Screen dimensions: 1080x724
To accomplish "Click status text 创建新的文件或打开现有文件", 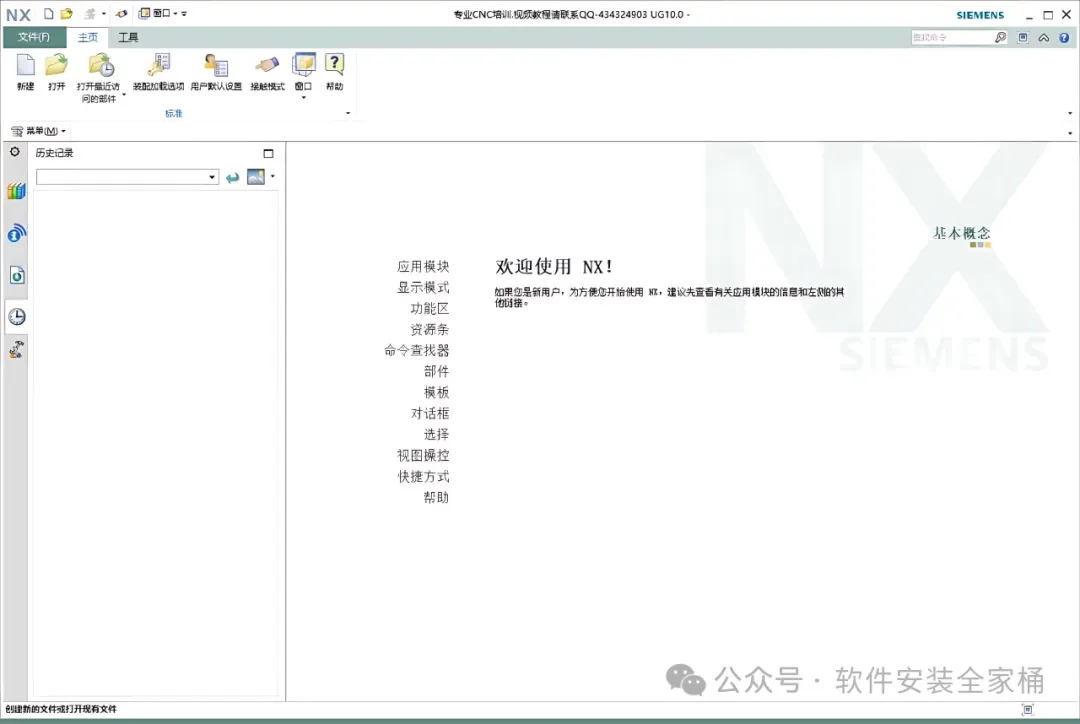I will coord(61,709).
